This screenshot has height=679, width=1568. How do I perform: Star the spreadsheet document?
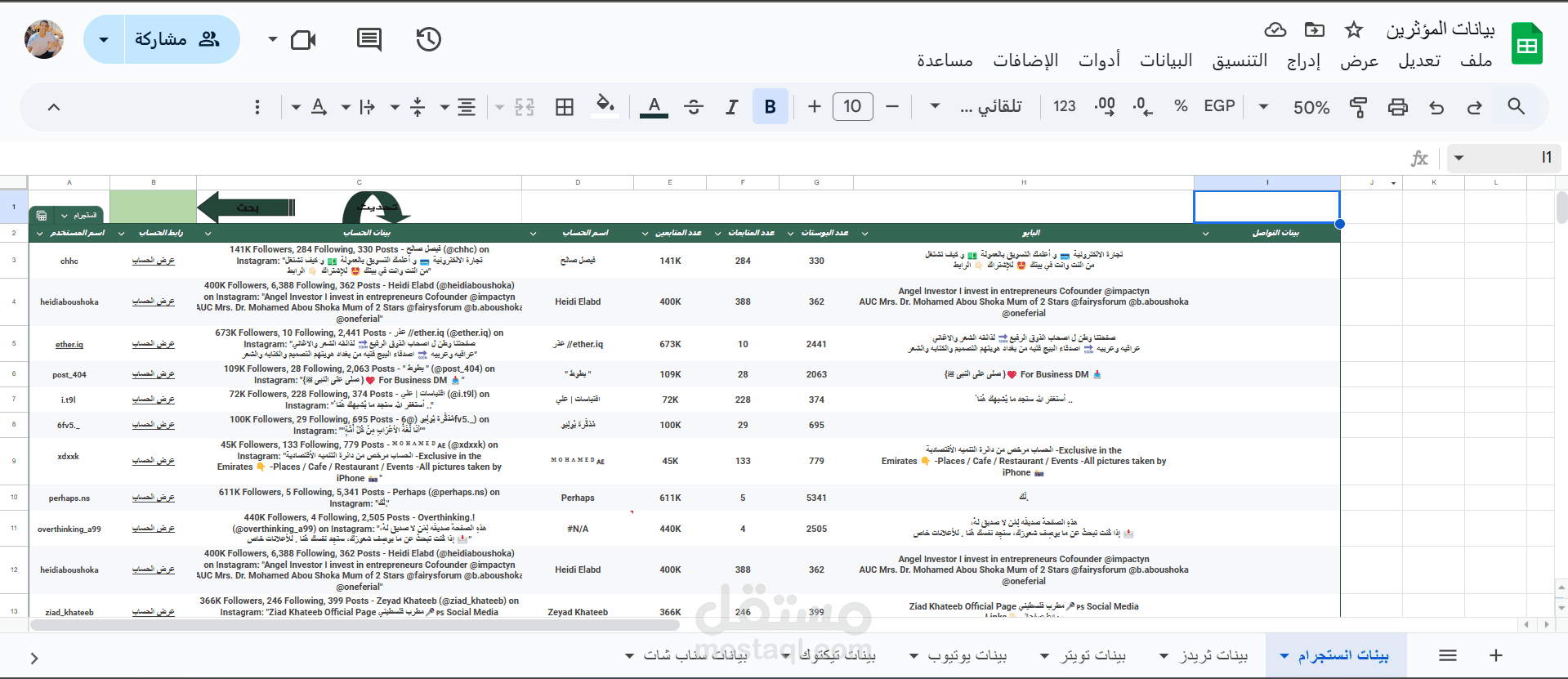click(1354, 30)
